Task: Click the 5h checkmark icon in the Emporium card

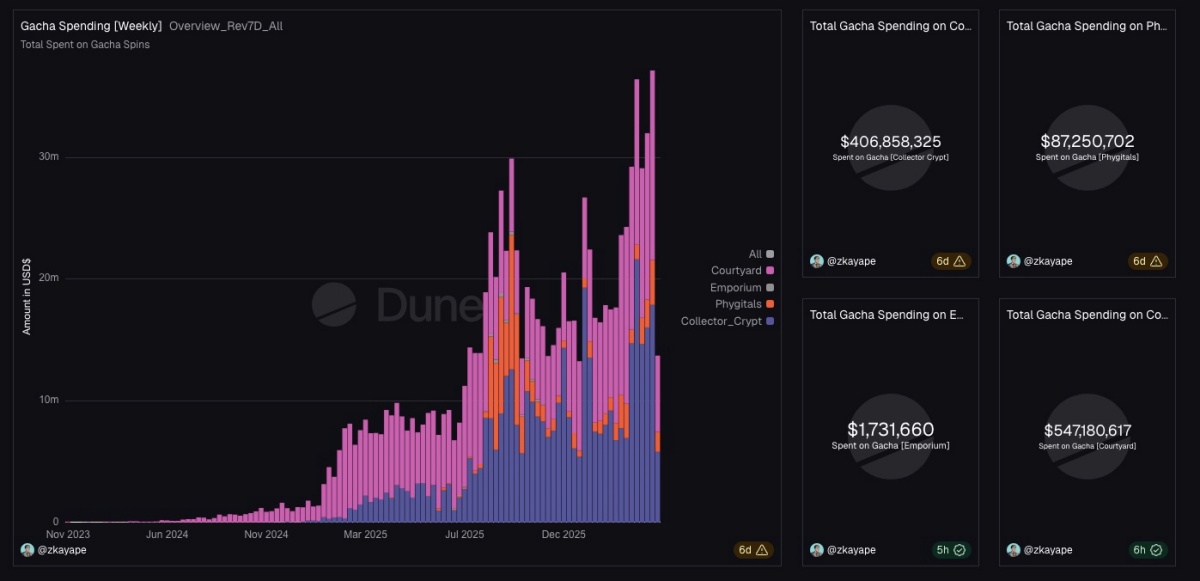Action: 959,550
